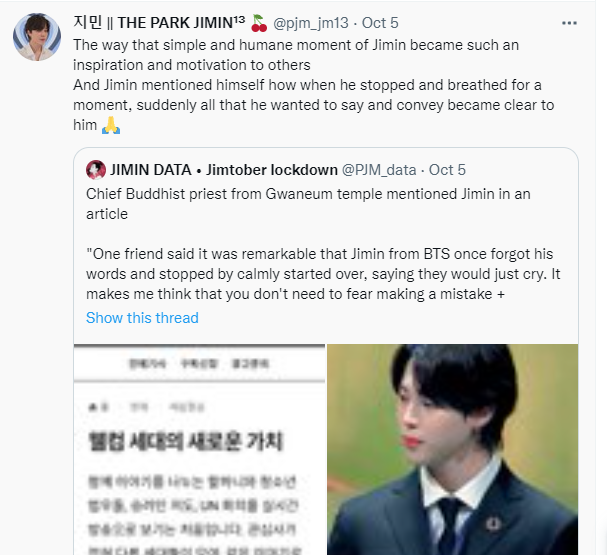Open THE PARK JIMIN display name
This screenshot has width=607, height=555.
pos(159,22)
